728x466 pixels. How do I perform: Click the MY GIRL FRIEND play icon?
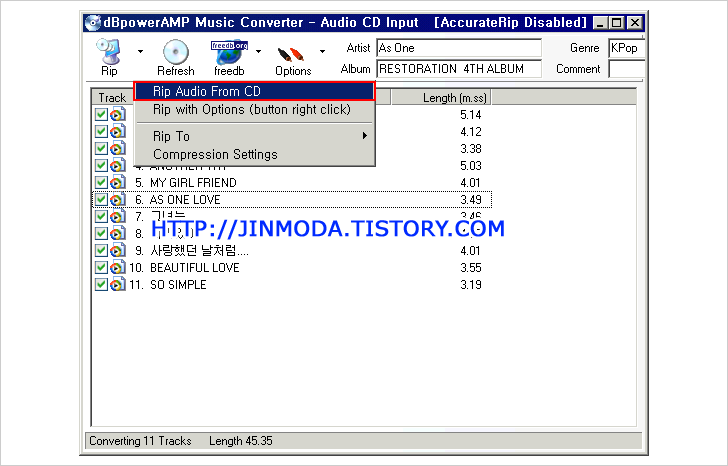coord(118,182)
